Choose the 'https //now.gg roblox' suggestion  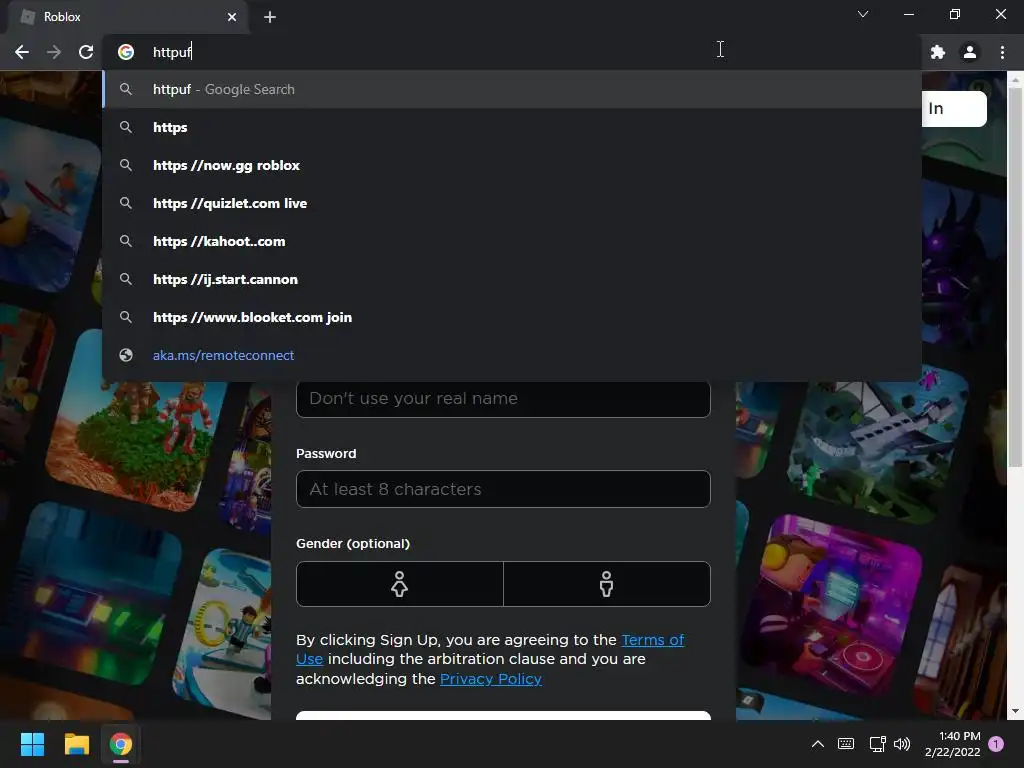point(512,165)
